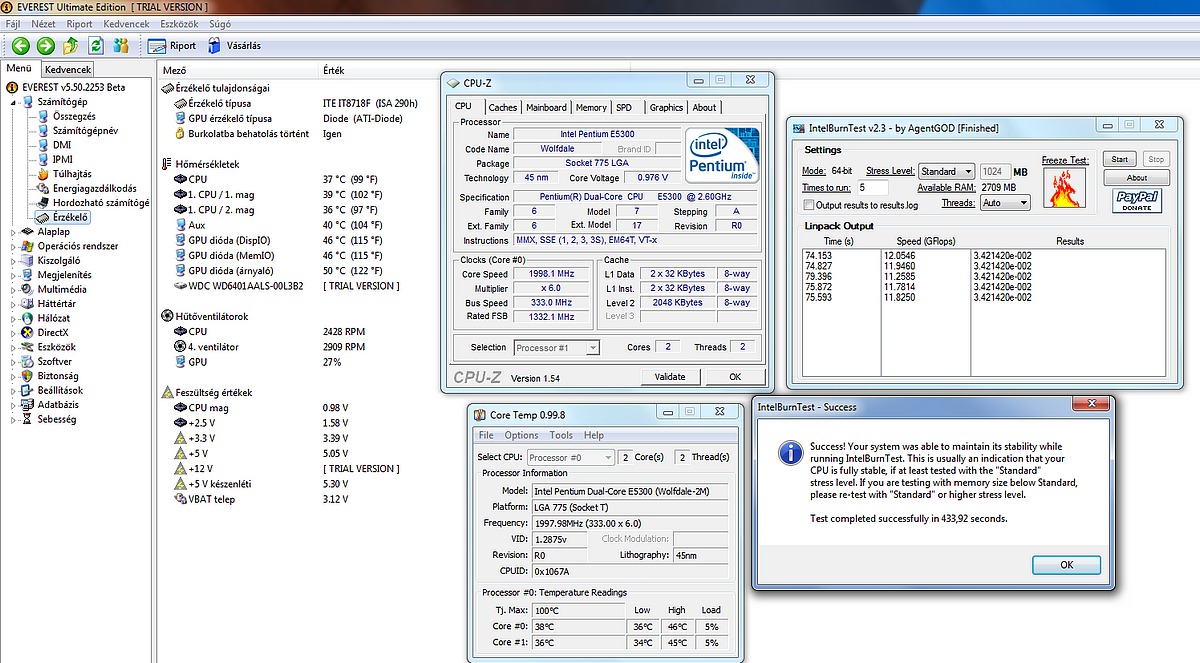Switch to the Memory tab in CPU-Z
1200x663 pixels.
tap(591, 108)
